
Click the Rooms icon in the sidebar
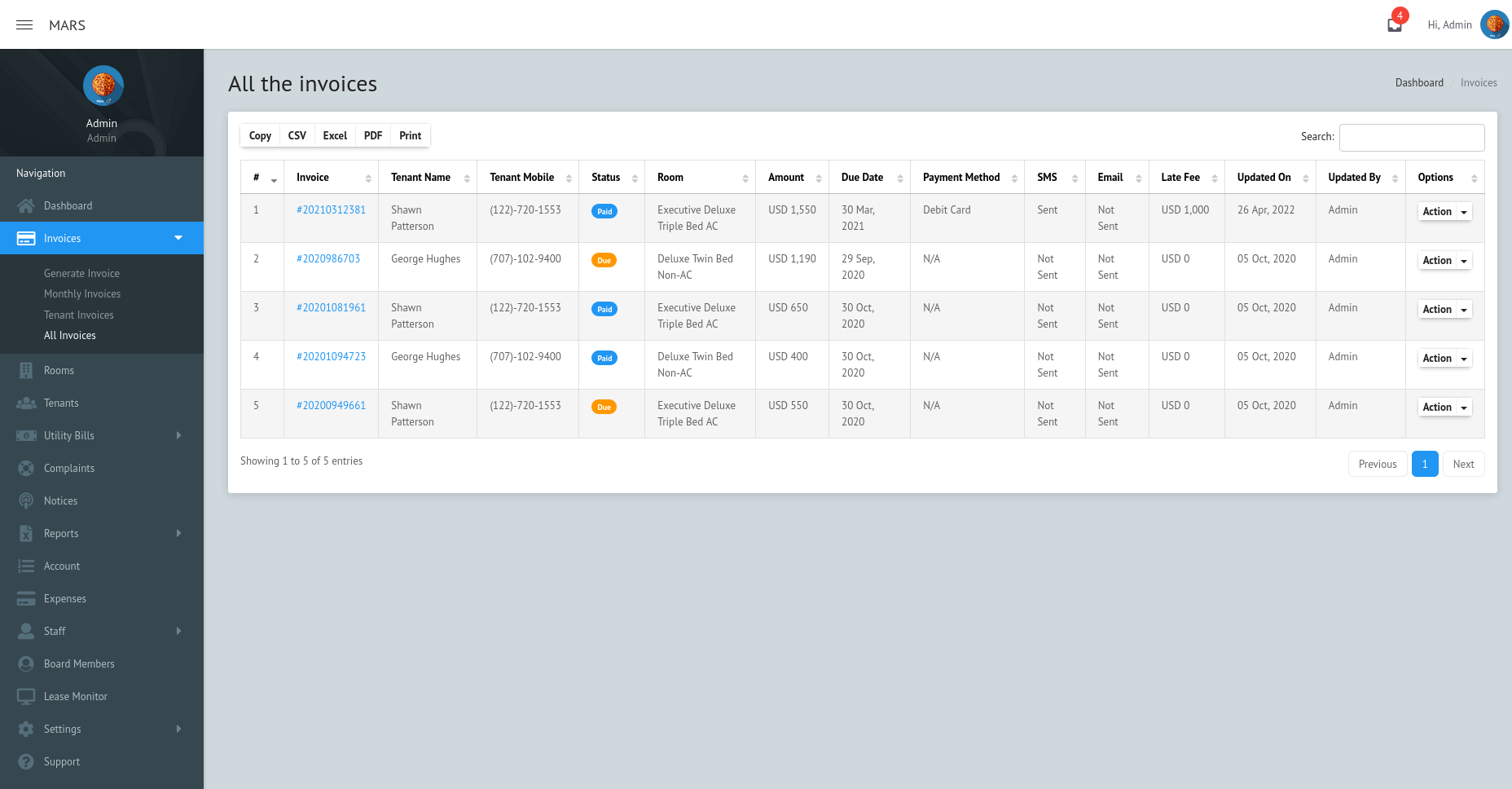pyautogui.click(x=26, y=370)
